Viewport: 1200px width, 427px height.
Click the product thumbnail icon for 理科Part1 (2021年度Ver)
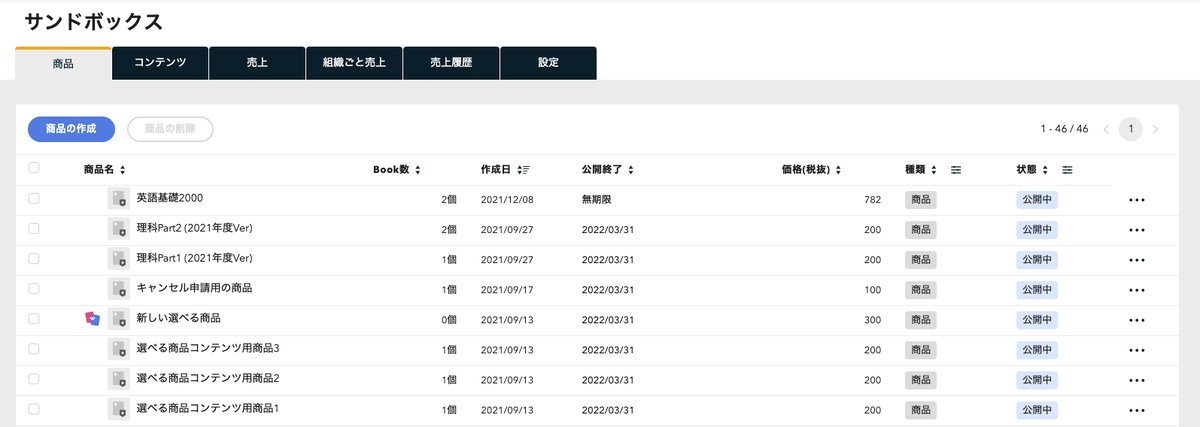click(119, 259)
